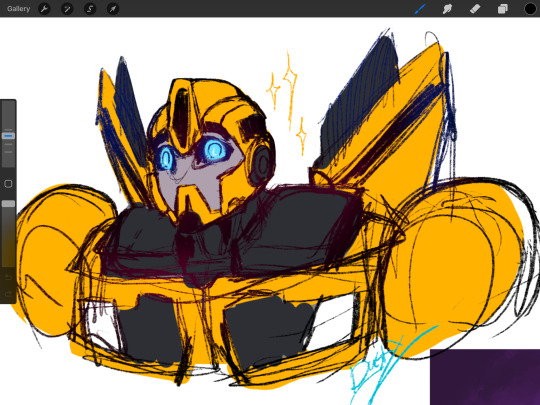Open the Actions wrench menu
Viewport: 540px width, 405px height.
pos(44,9)
